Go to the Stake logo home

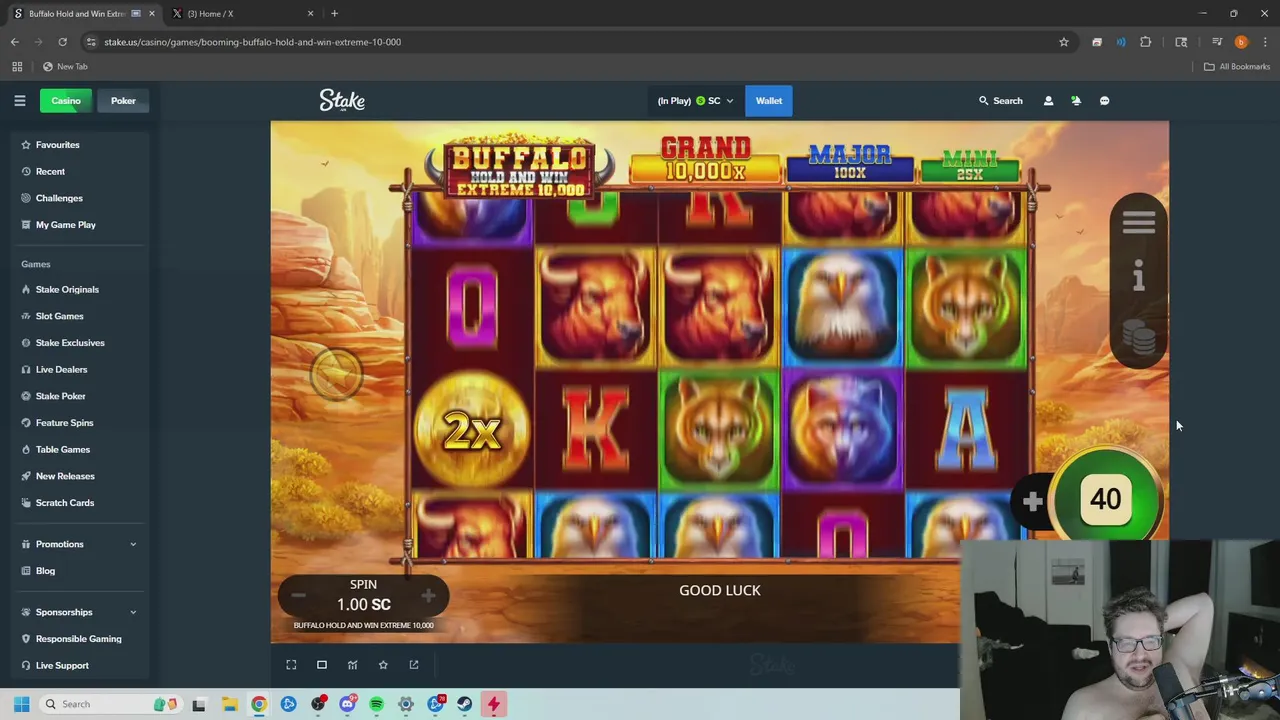click(x=342, y=100)
